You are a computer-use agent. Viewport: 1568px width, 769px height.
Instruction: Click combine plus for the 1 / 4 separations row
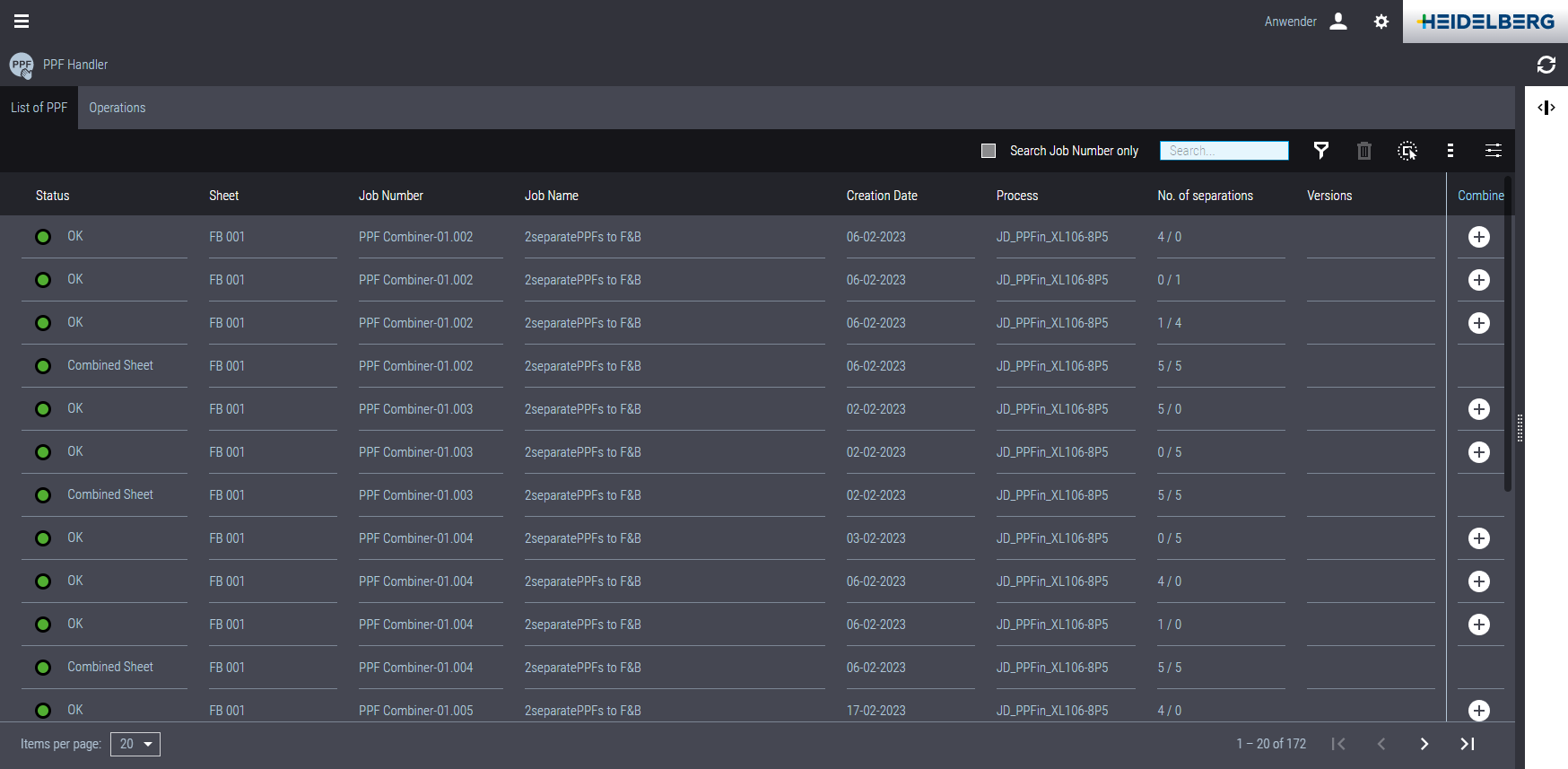point(1479,323)
